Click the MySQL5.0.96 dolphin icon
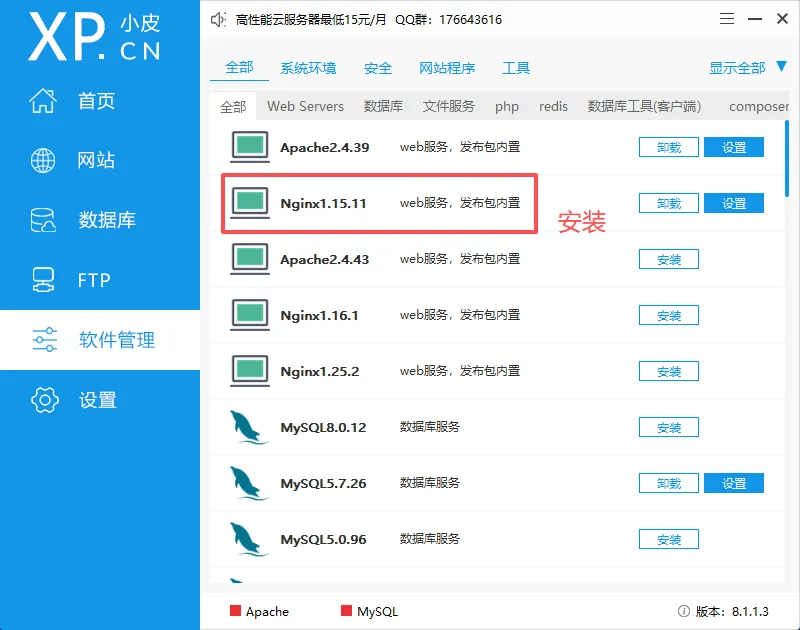800x630 pixels. [248, 539]
